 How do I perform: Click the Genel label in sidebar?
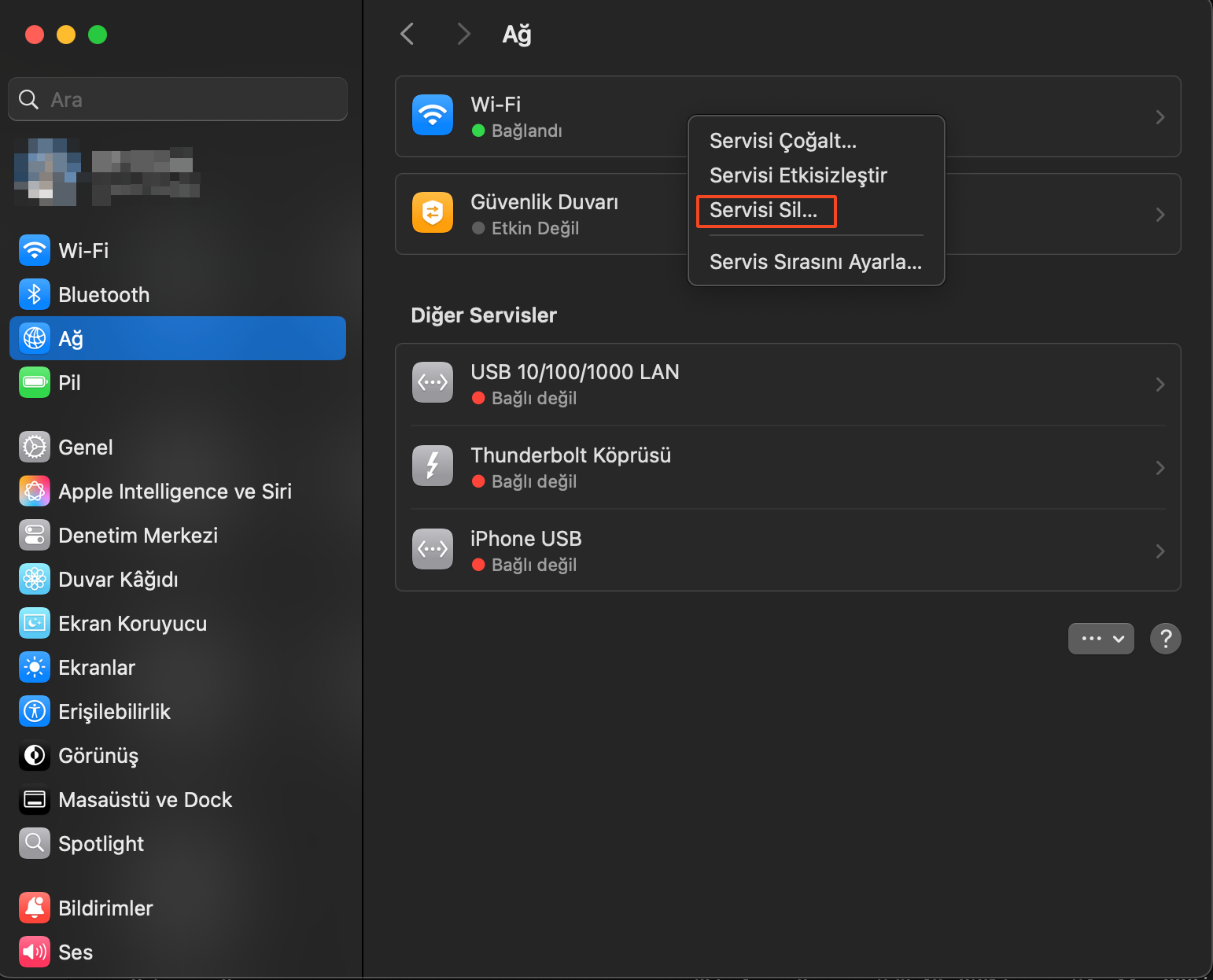86,448
